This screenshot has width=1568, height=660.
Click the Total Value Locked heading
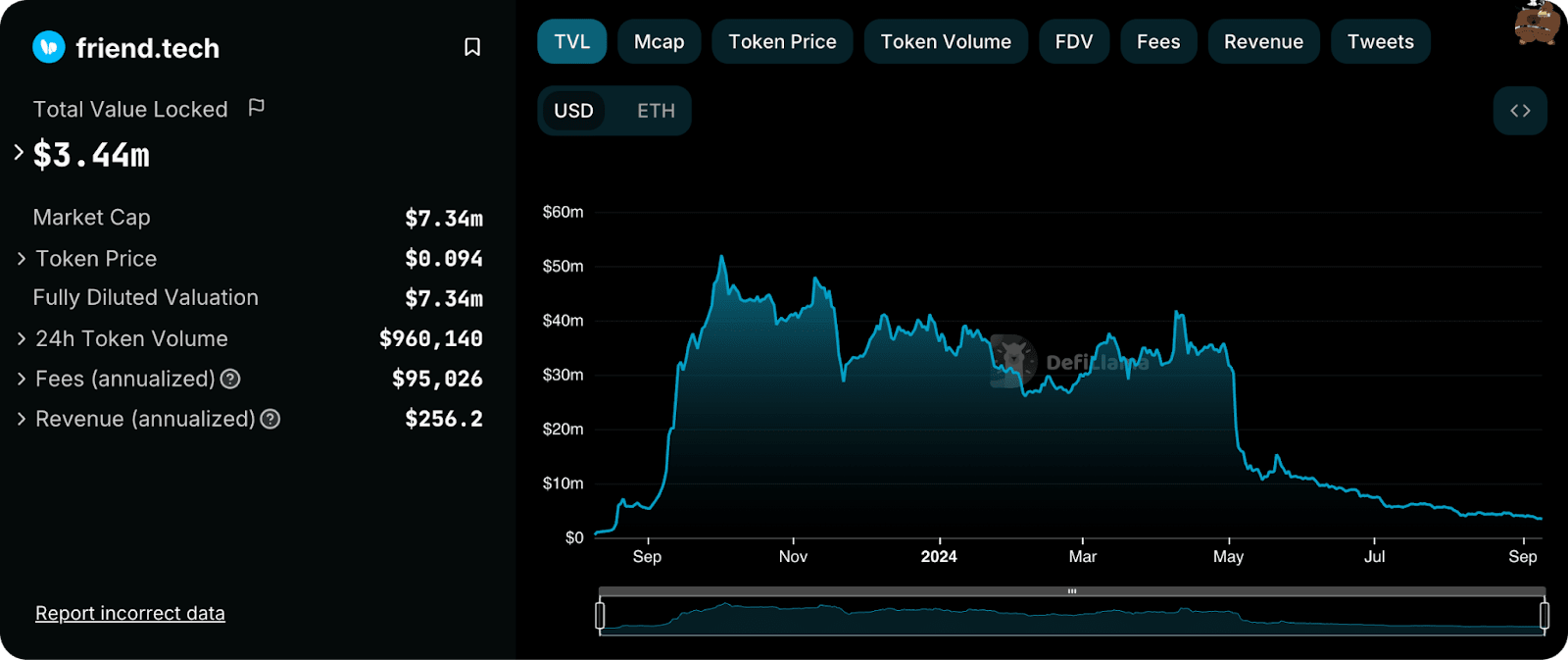(x=130, y=109)
